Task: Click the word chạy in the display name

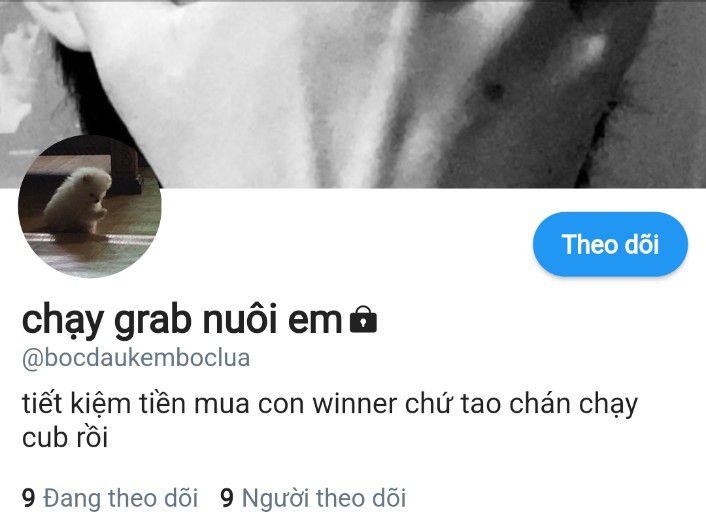Action: [63, 321]
